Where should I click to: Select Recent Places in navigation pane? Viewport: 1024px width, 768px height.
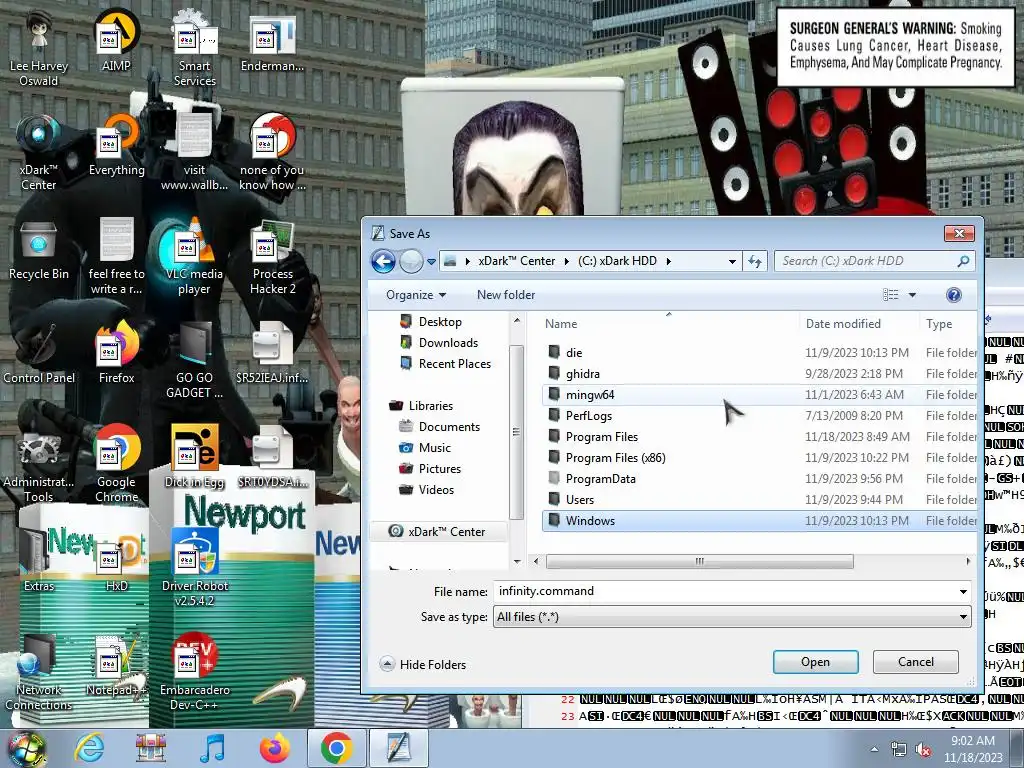click(455, 364)
